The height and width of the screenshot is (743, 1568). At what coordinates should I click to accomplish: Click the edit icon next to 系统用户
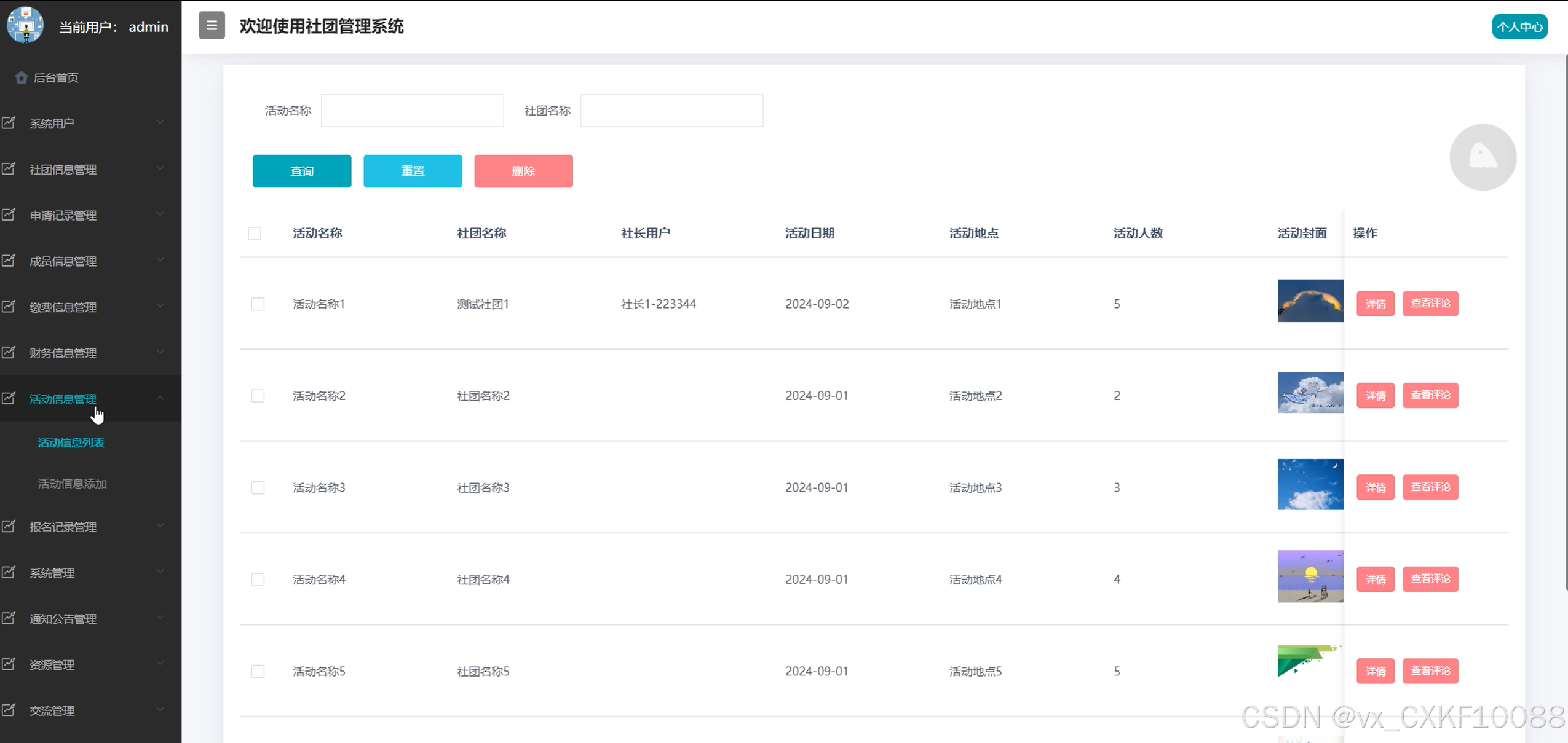pos(9,123)
